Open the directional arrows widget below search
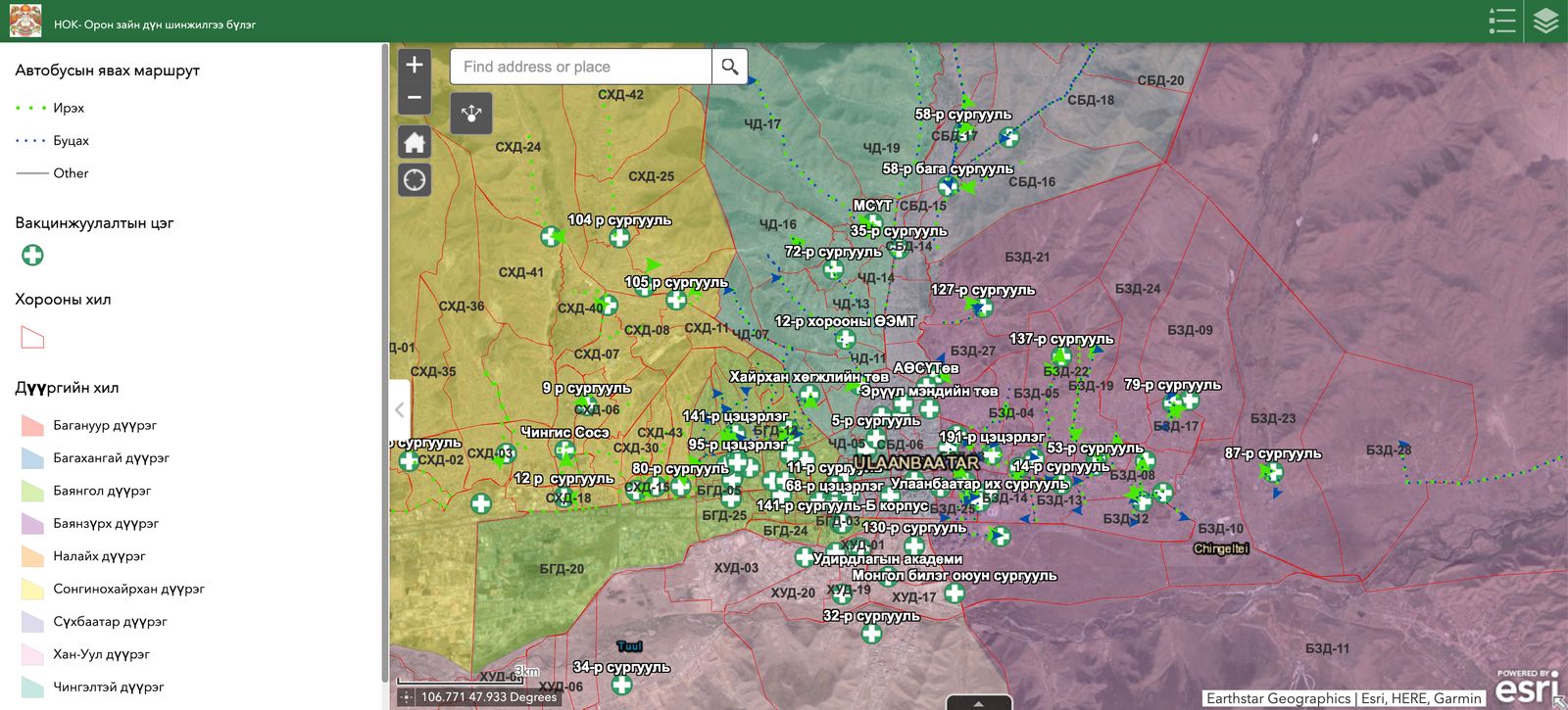The height and width of the screenshot is (710, 1568). pos(471,114)
